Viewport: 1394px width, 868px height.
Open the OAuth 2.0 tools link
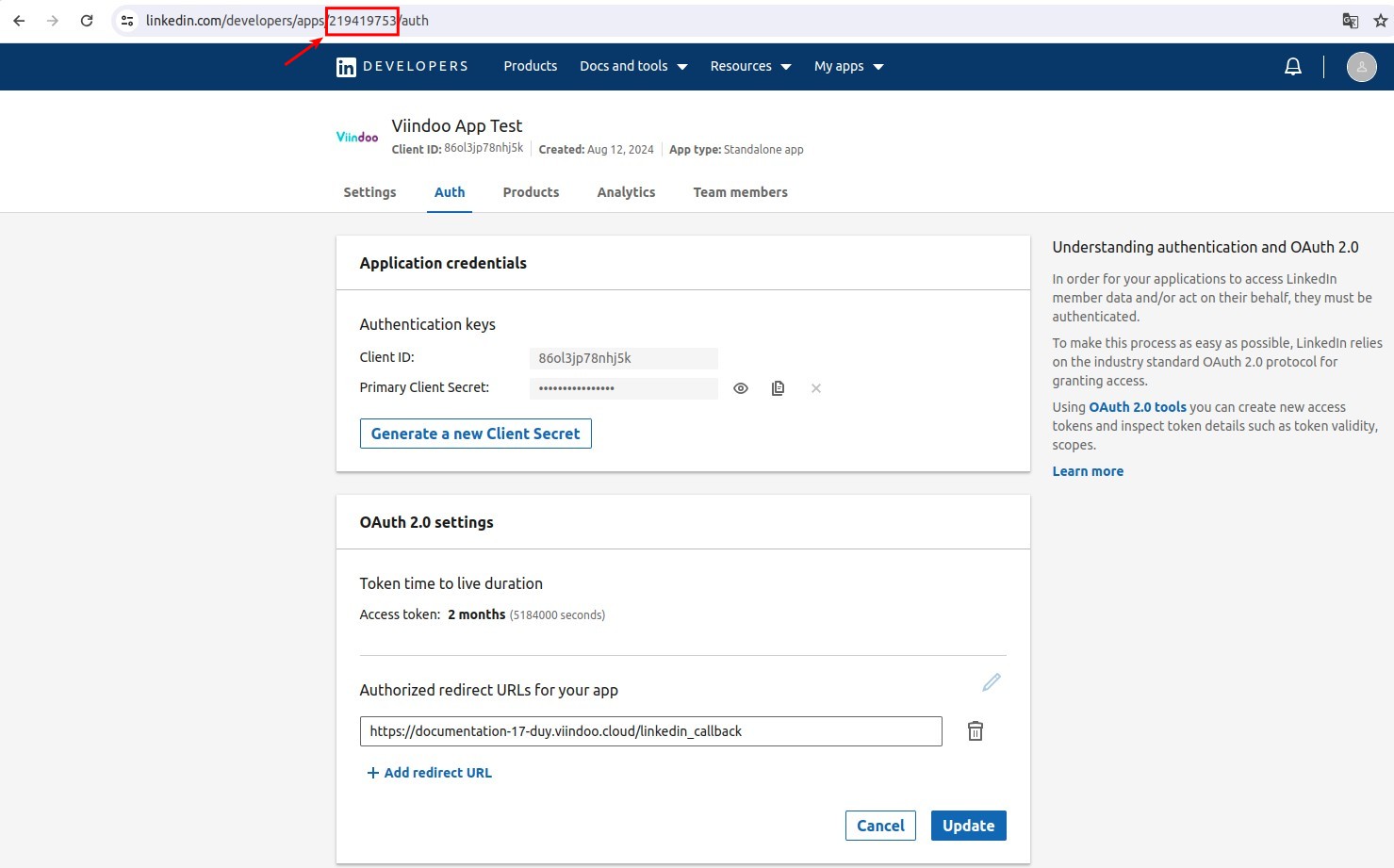[x=1138, y=407]
